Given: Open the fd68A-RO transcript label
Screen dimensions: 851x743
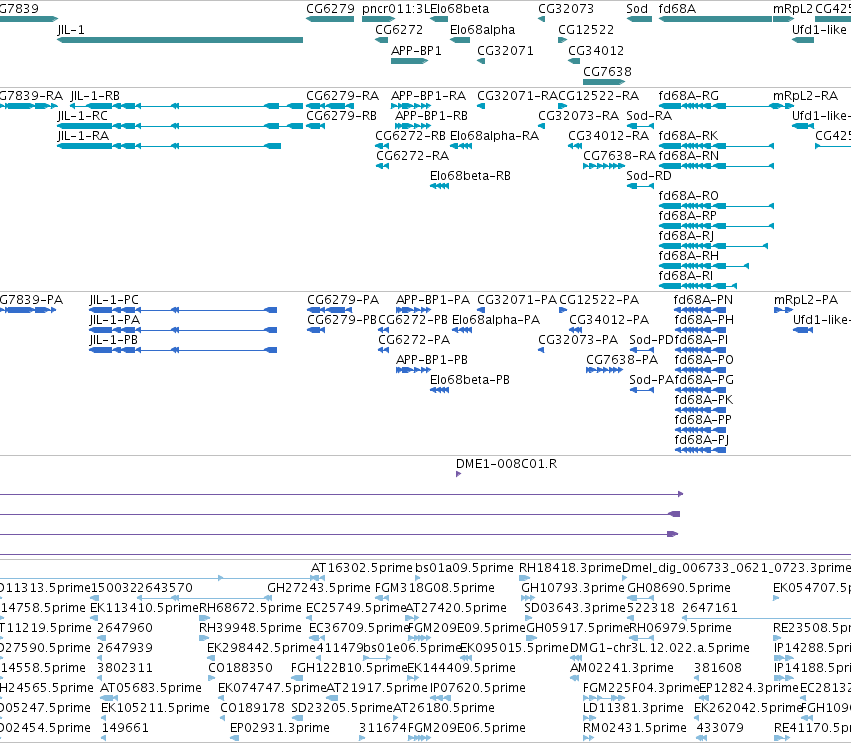Looking at the screenshot, I should 689,196.
